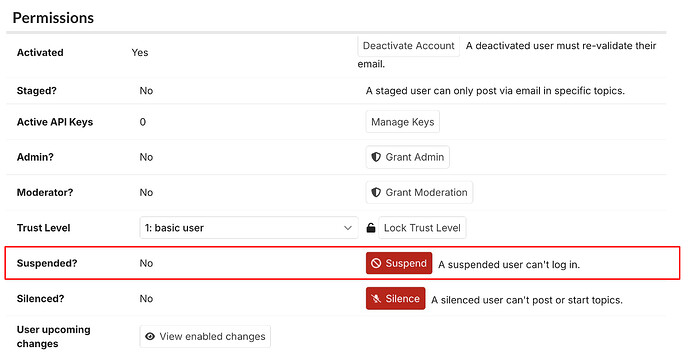
Task: Click the Staged? label
Action: click(37, 91)
